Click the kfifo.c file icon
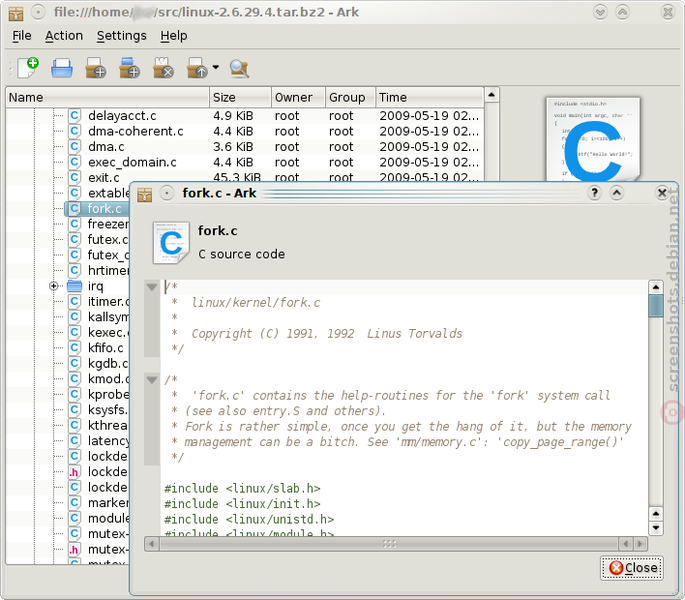The height and width of the screenshot is (600, 685). coord(75,348)
